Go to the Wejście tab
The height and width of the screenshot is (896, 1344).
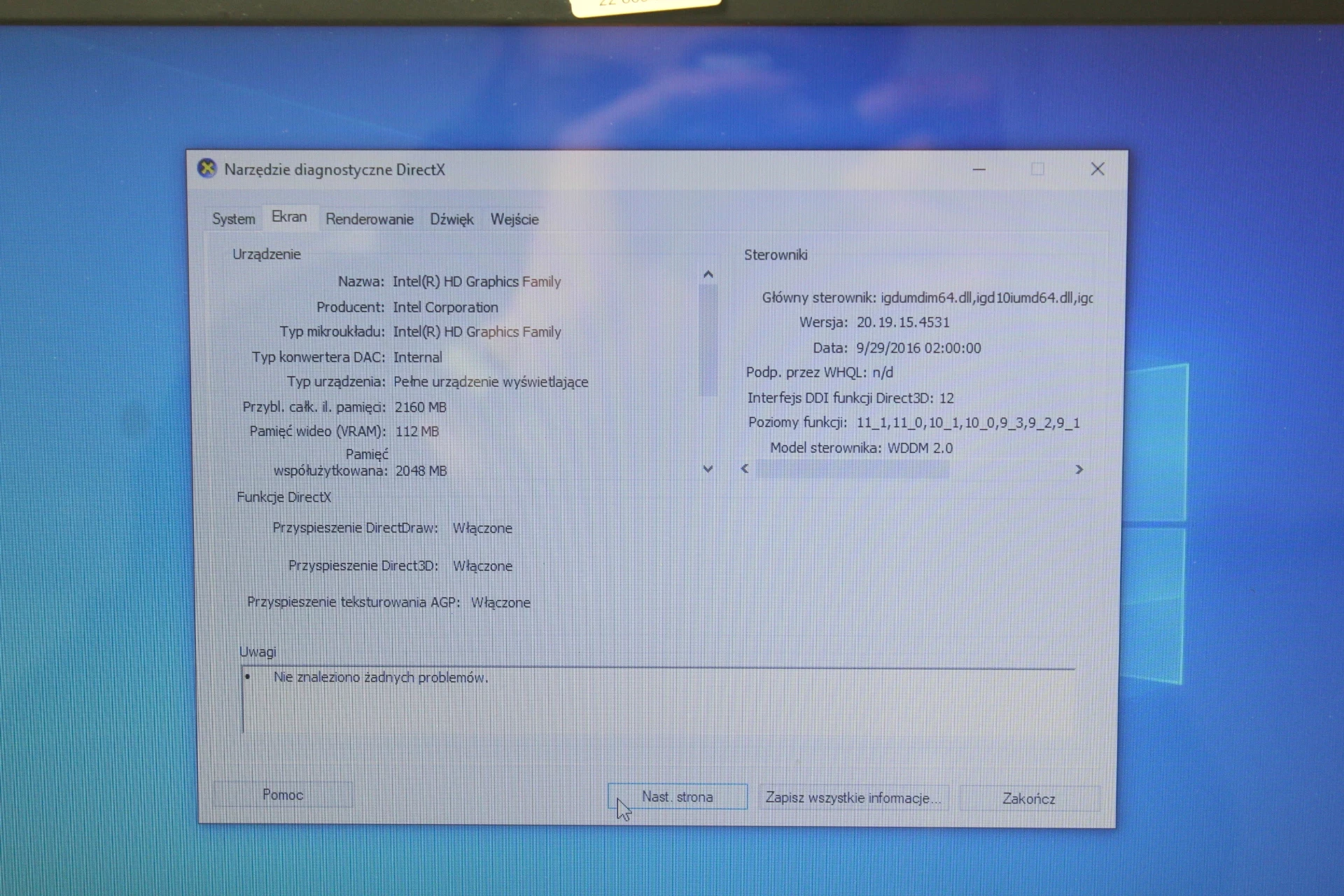(x=514, y=219)
